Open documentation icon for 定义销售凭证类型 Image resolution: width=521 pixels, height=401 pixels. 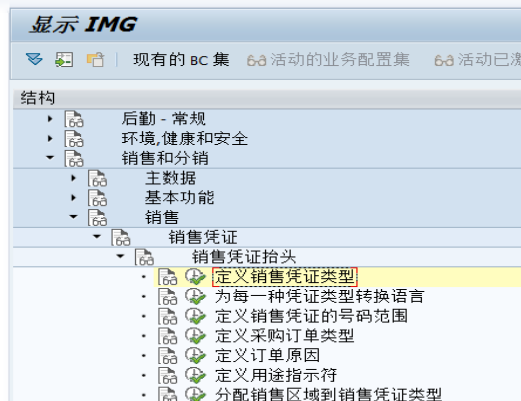[167, 277]
